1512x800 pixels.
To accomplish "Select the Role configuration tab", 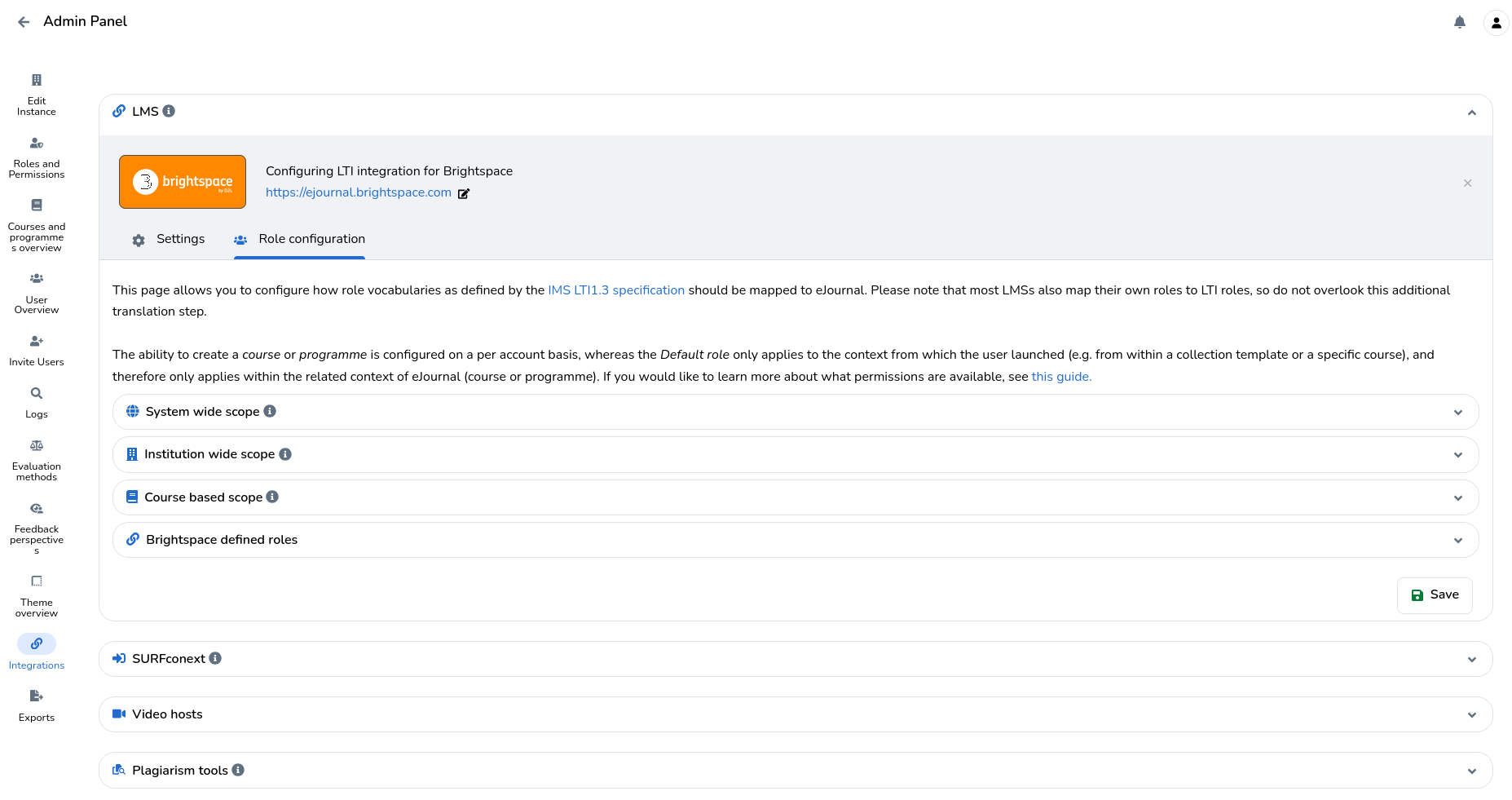I will coord(300,239).
